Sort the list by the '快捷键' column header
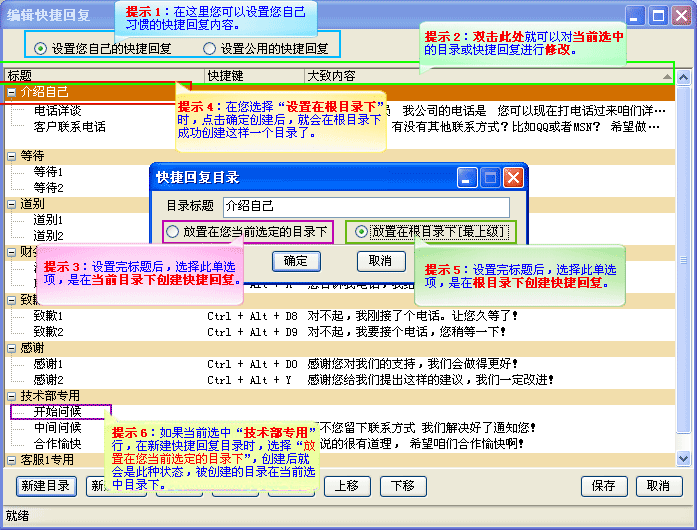697x530 pixels. (253, 75)
